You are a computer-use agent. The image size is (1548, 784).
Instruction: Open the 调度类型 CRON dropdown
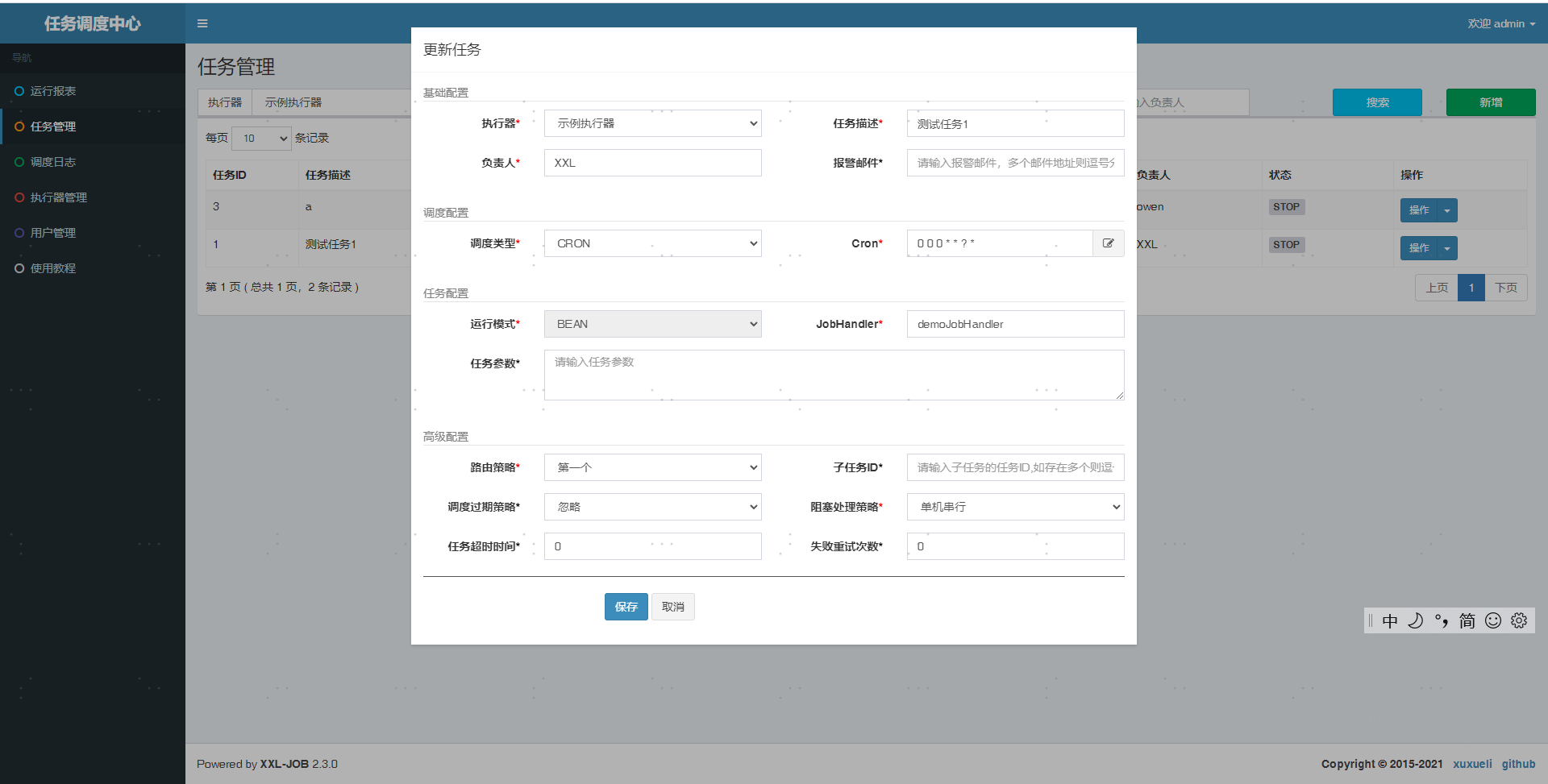tap(653, 243)
